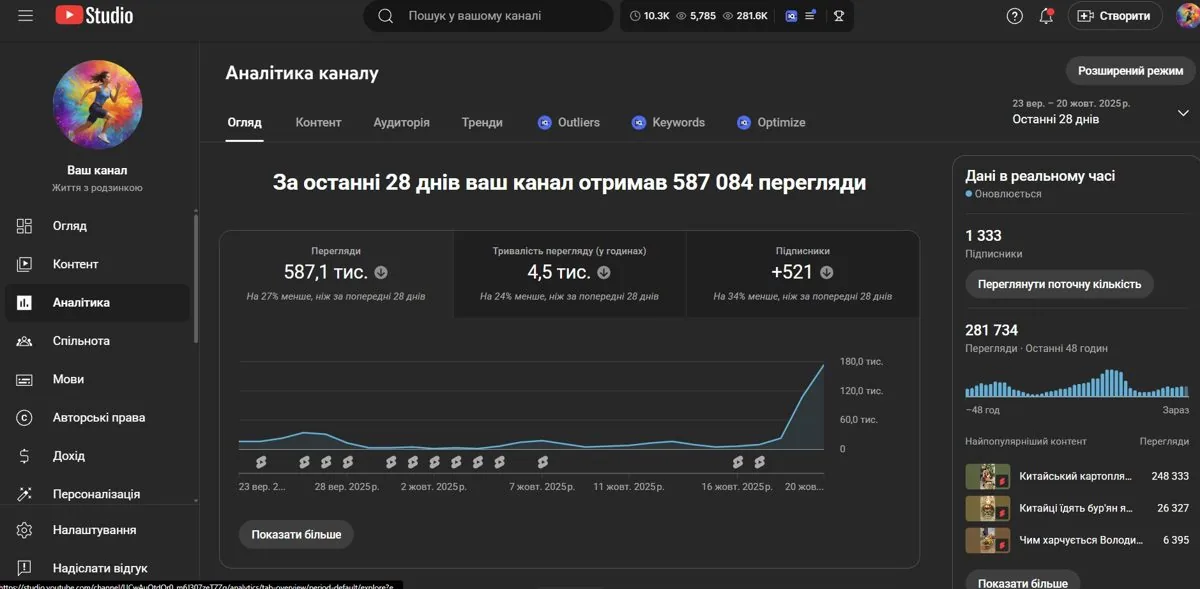Open the vidIQ Keywords tab
Screen dimensions: 1200x589
click(x=668, y=122)
